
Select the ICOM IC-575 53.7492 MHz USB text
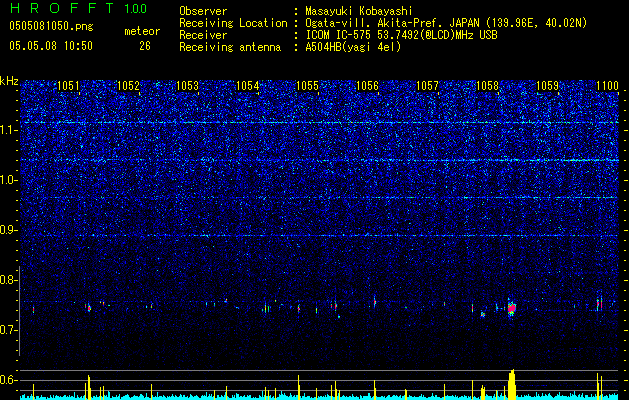401,35
